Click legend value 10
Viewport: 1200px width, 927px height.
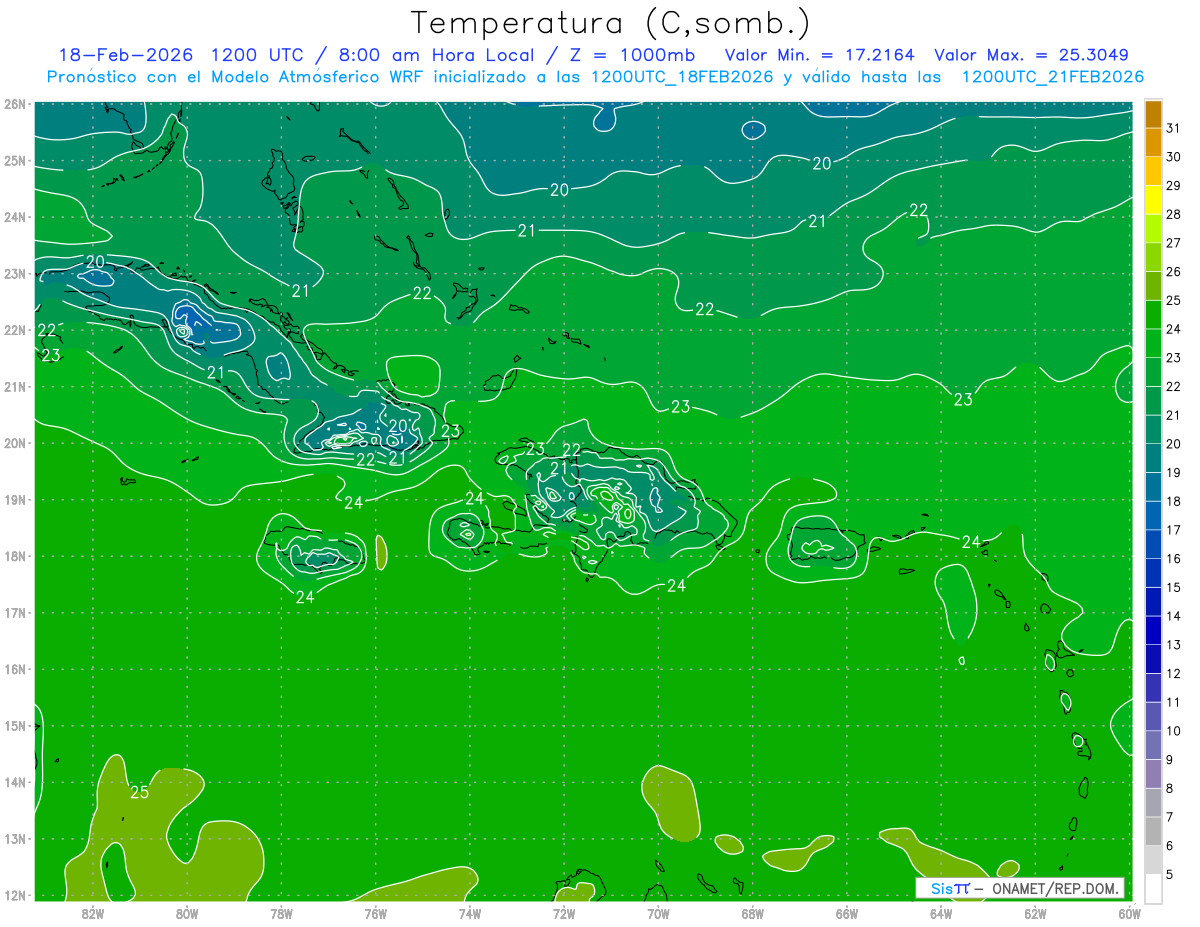tap(1174, 731)
